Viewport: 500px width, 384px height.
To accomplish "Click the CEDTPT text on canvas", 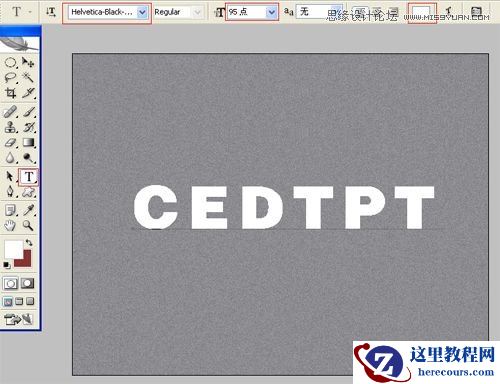I will click(x=284, y=207).
